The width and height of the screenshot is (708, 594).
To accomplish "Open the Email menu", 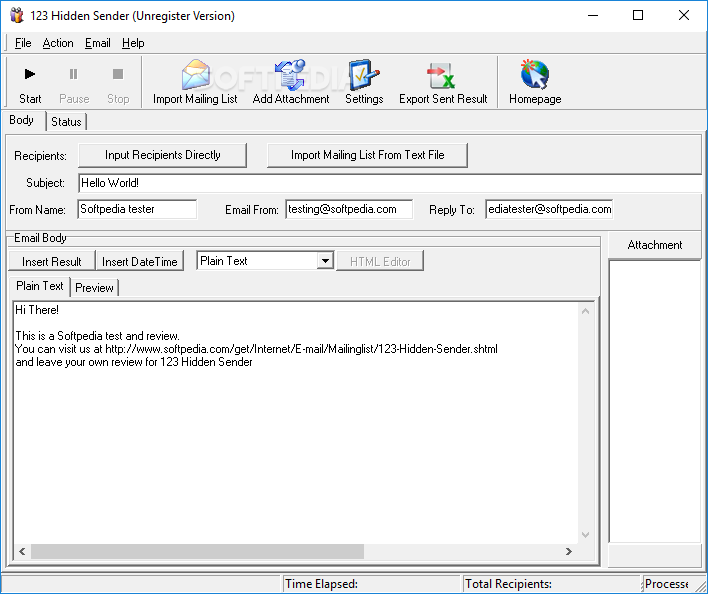I will click(x=98, y=43).
